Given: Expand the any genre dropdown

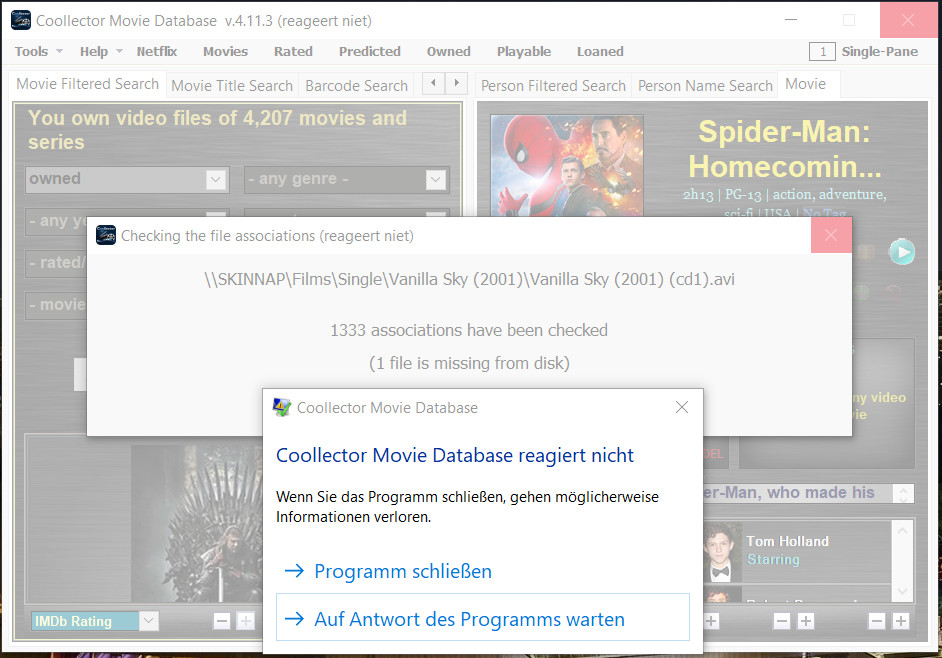Looking at the screenshot, I should pos(436,179).
